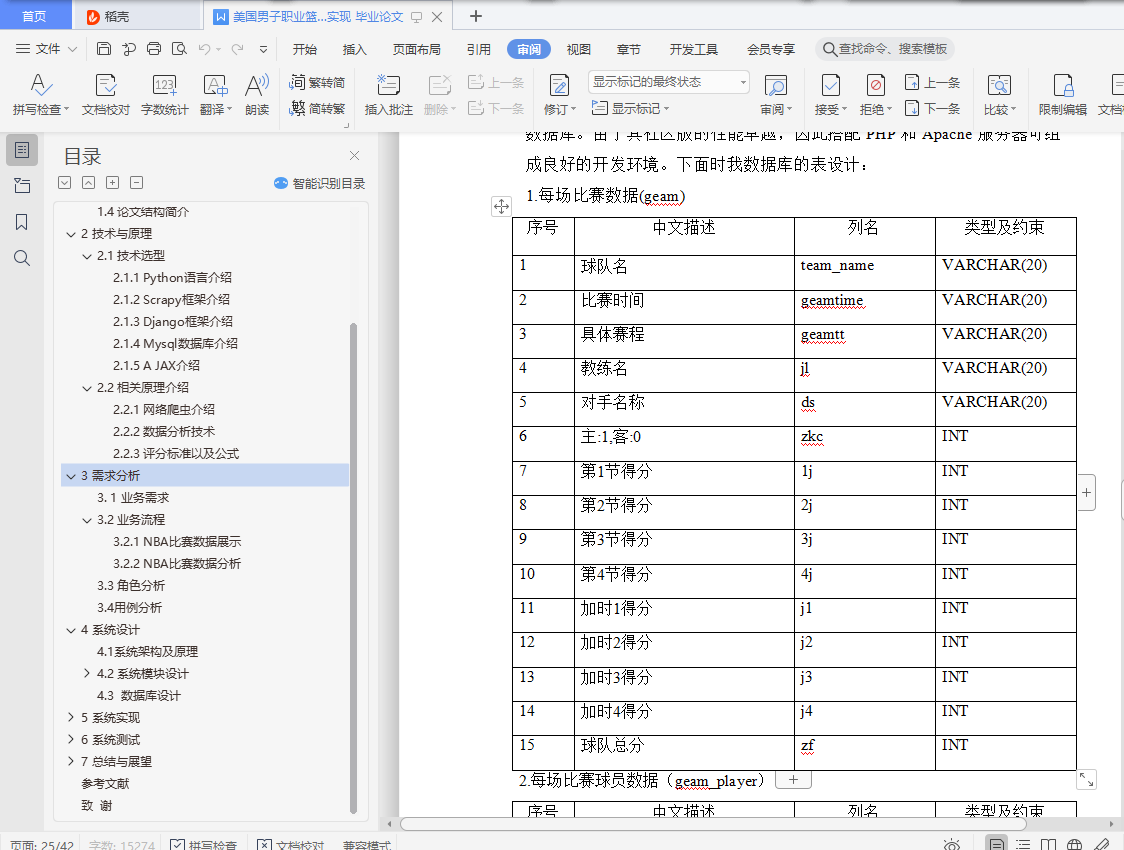This screenshot has width=1124, height=850.
Task: Add a table row with the bottom plus button
Action: tap(794, 780)
